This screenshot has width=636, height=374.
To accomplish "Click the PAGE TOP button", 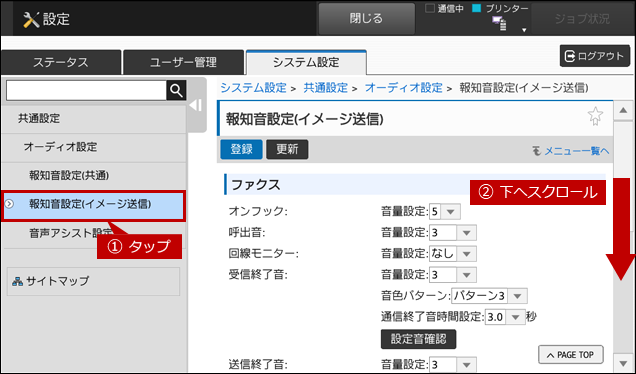I will pyautogui.click(x=571, y=355).
